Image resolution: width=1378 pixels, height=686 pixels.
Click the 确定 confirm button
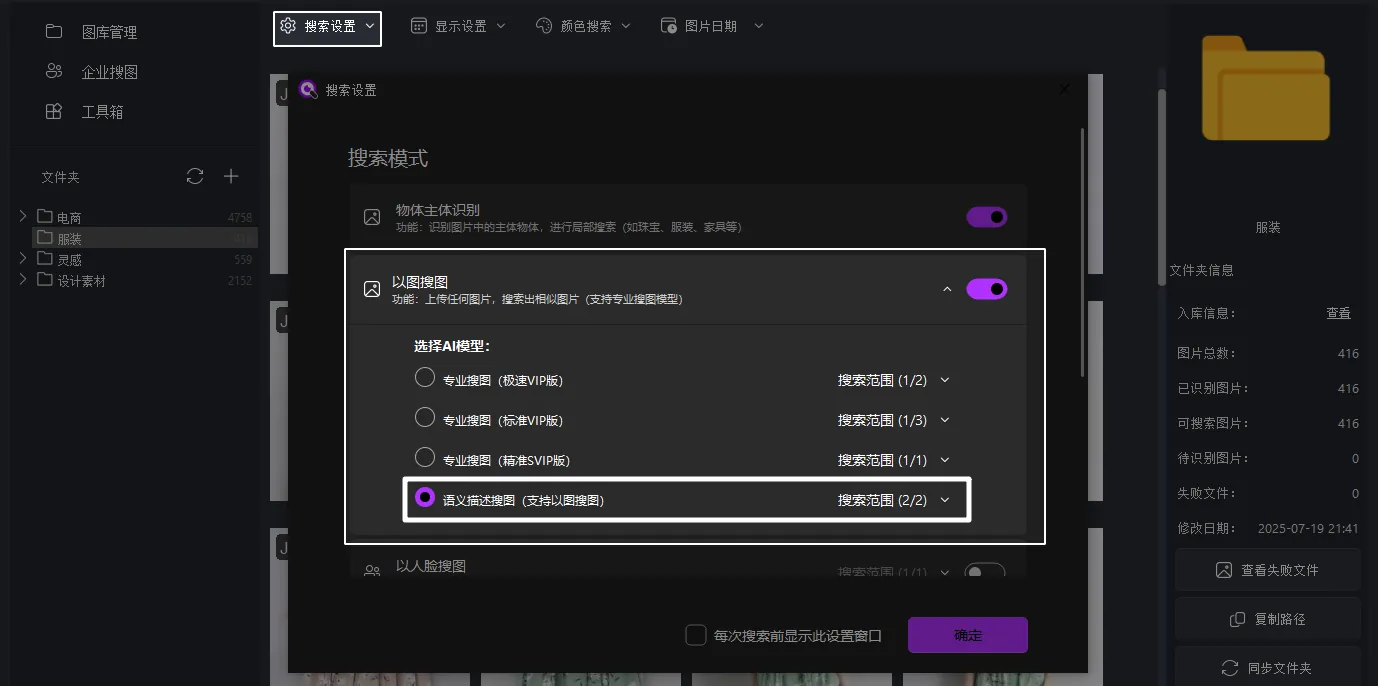click(x=967, y=634)
